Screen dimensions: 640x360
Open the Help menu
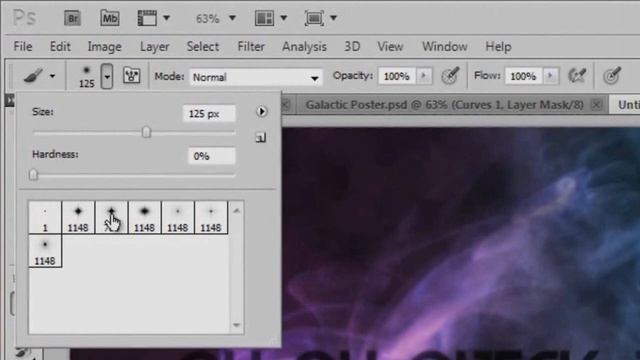click(498, 47)
